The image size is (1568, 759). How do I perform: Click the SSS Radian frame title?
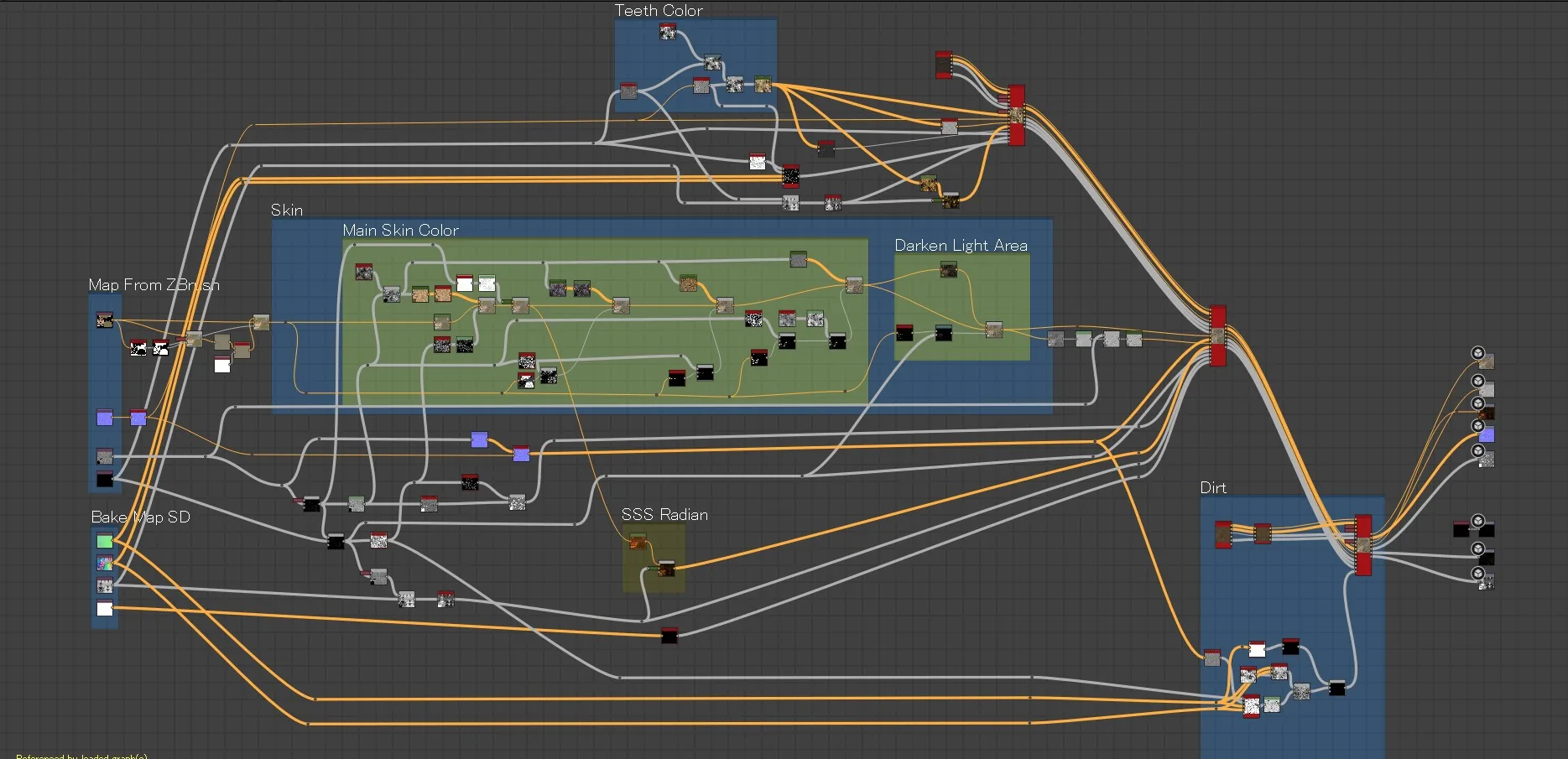664,515
